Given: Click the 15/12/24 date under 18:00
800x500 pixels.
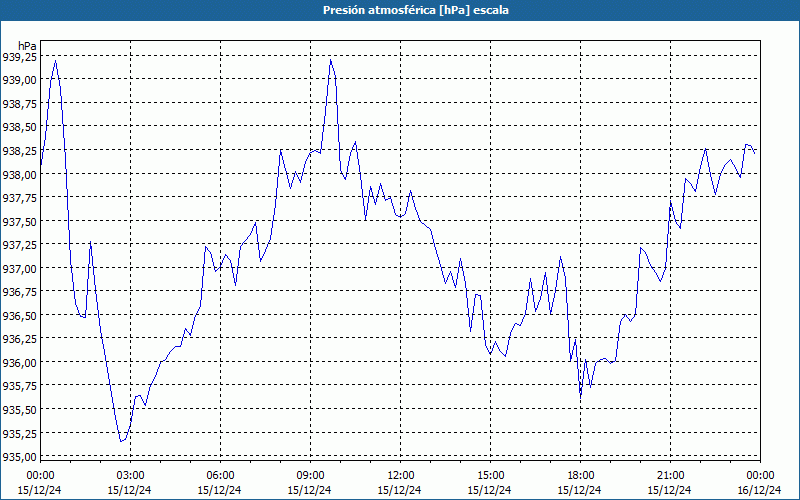Looking at the screenshot, I should (x=580, y=490).
